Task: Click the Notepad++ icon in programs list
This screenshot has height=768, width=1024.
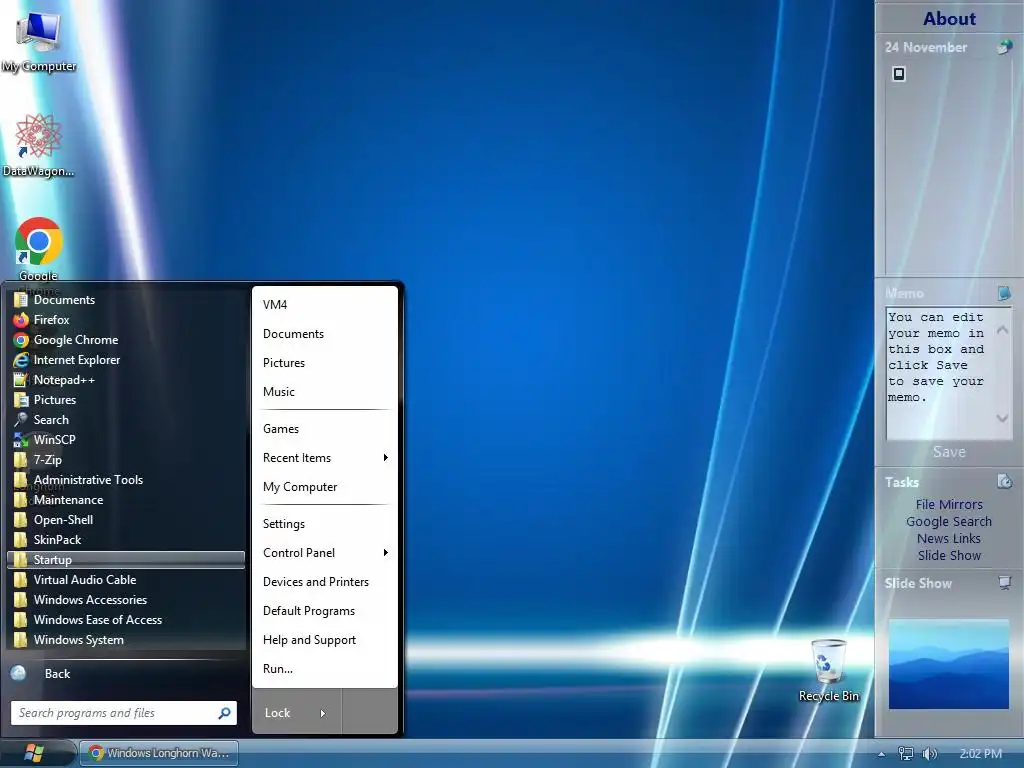Action: [21, 379]
